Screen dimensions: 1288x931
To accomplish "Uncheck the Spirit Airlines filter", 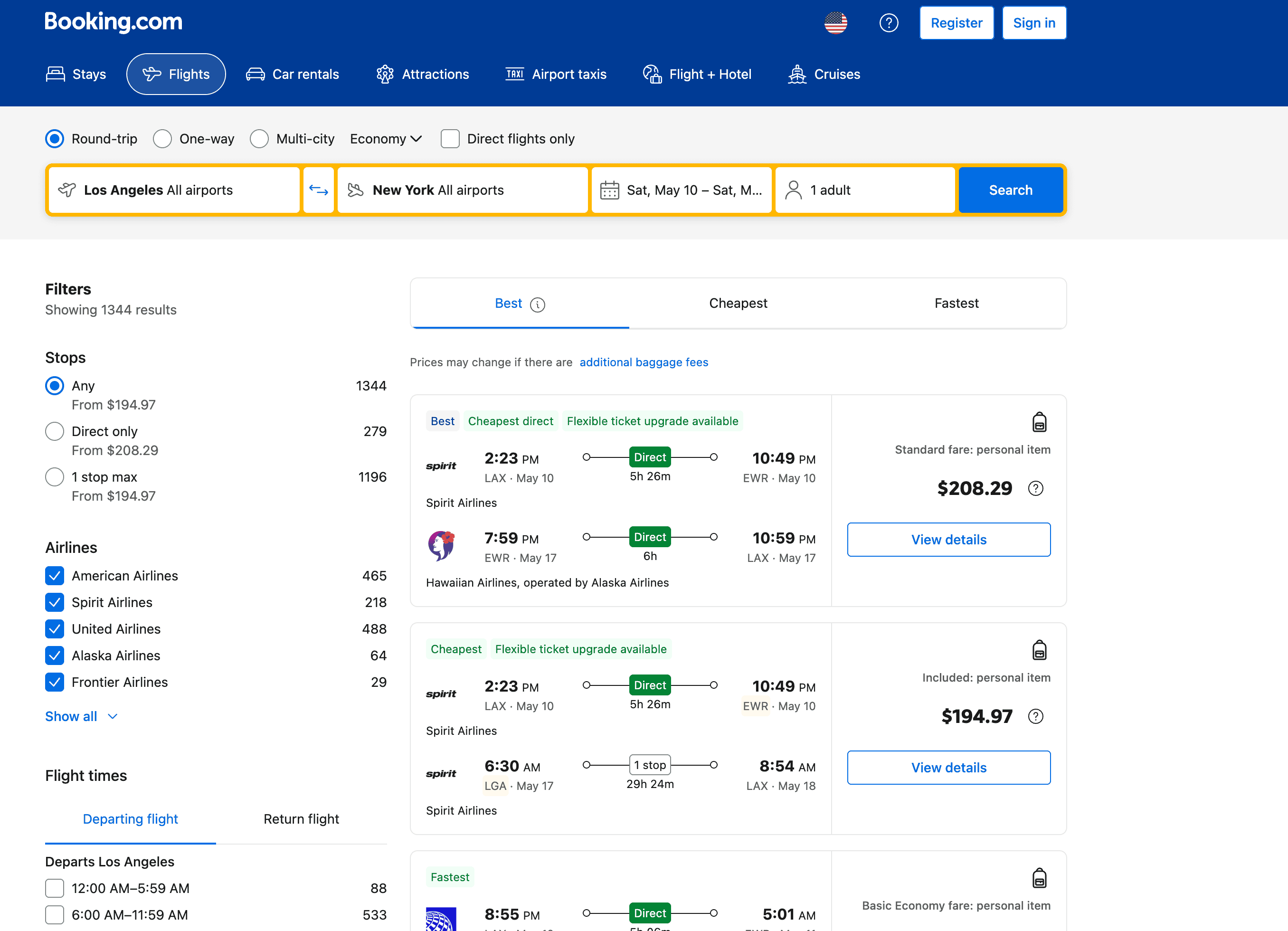I will click(55, 602).
